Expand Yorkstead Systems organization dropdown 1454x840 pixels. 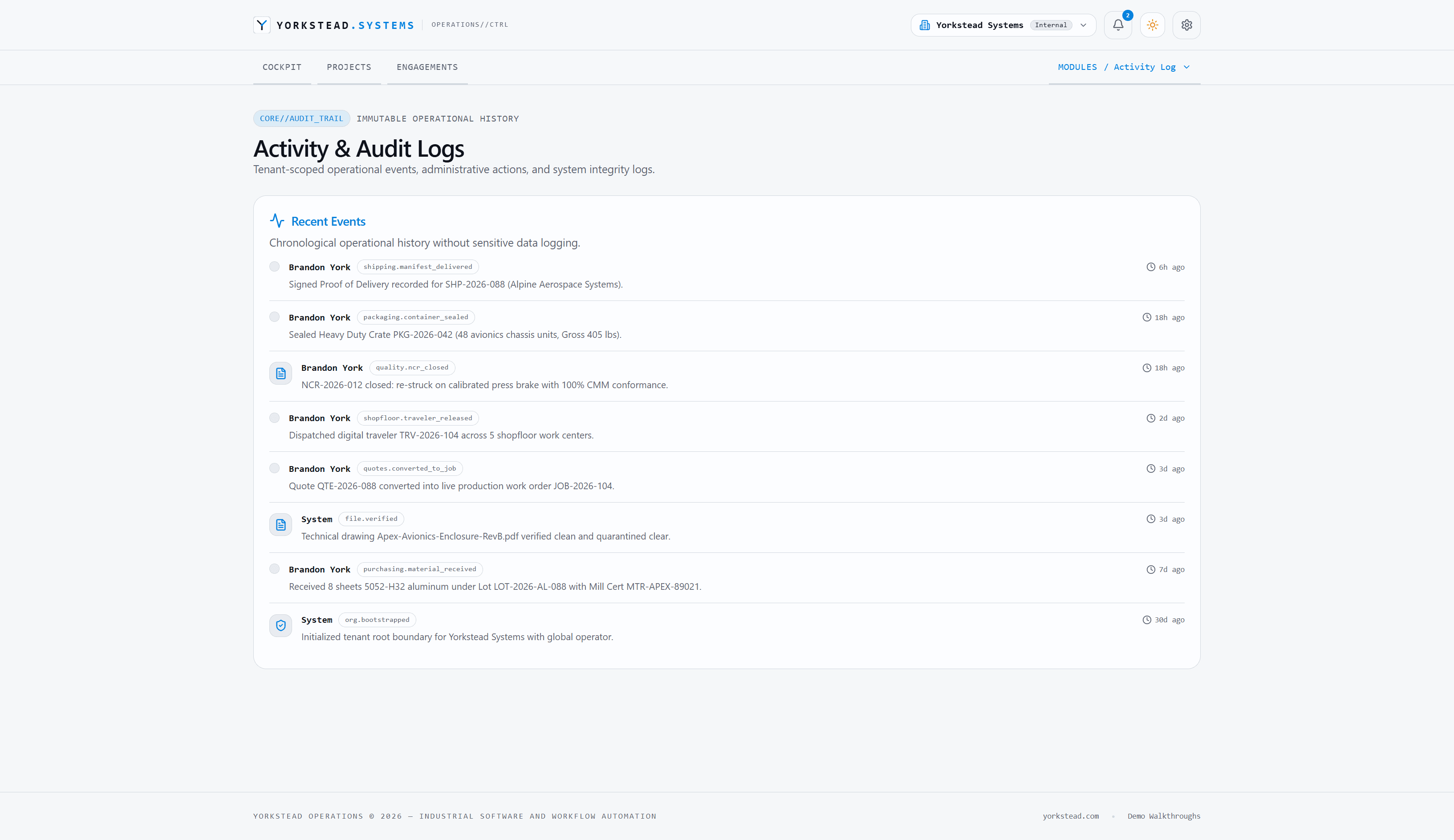tap(1003, 25)
